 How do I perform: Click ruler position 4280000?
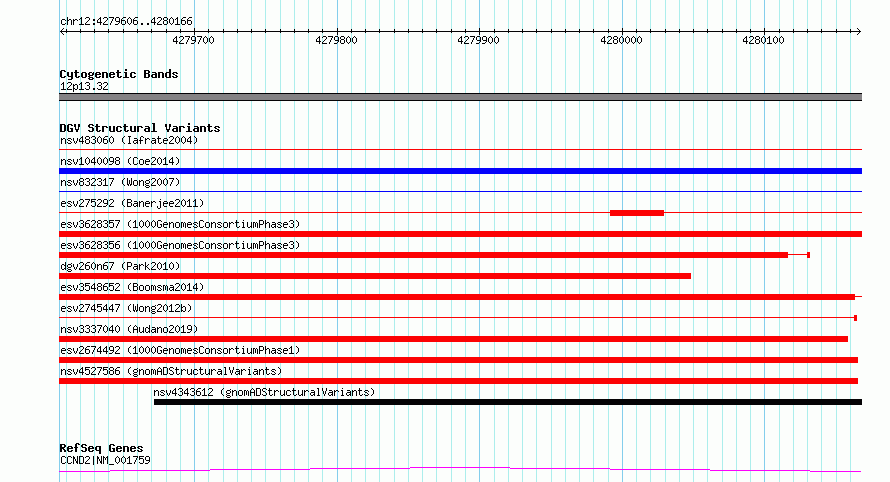[622, 40]
